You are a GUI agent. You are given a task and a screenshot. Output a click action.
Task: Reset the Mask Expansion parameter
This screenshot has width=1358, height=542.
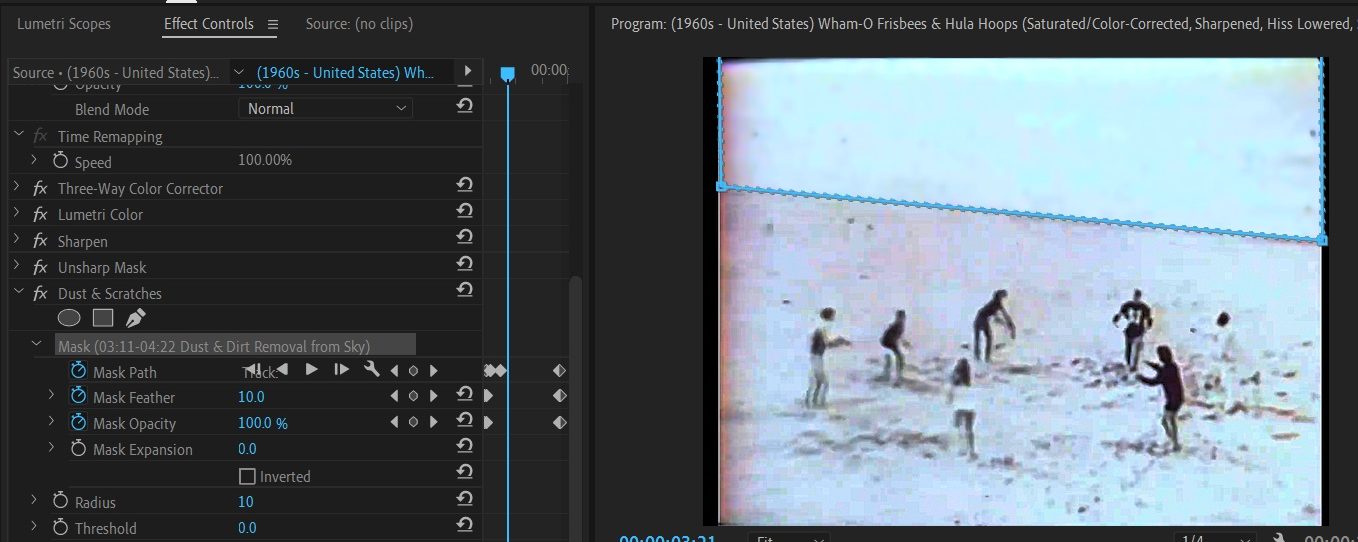click(464, 447)
